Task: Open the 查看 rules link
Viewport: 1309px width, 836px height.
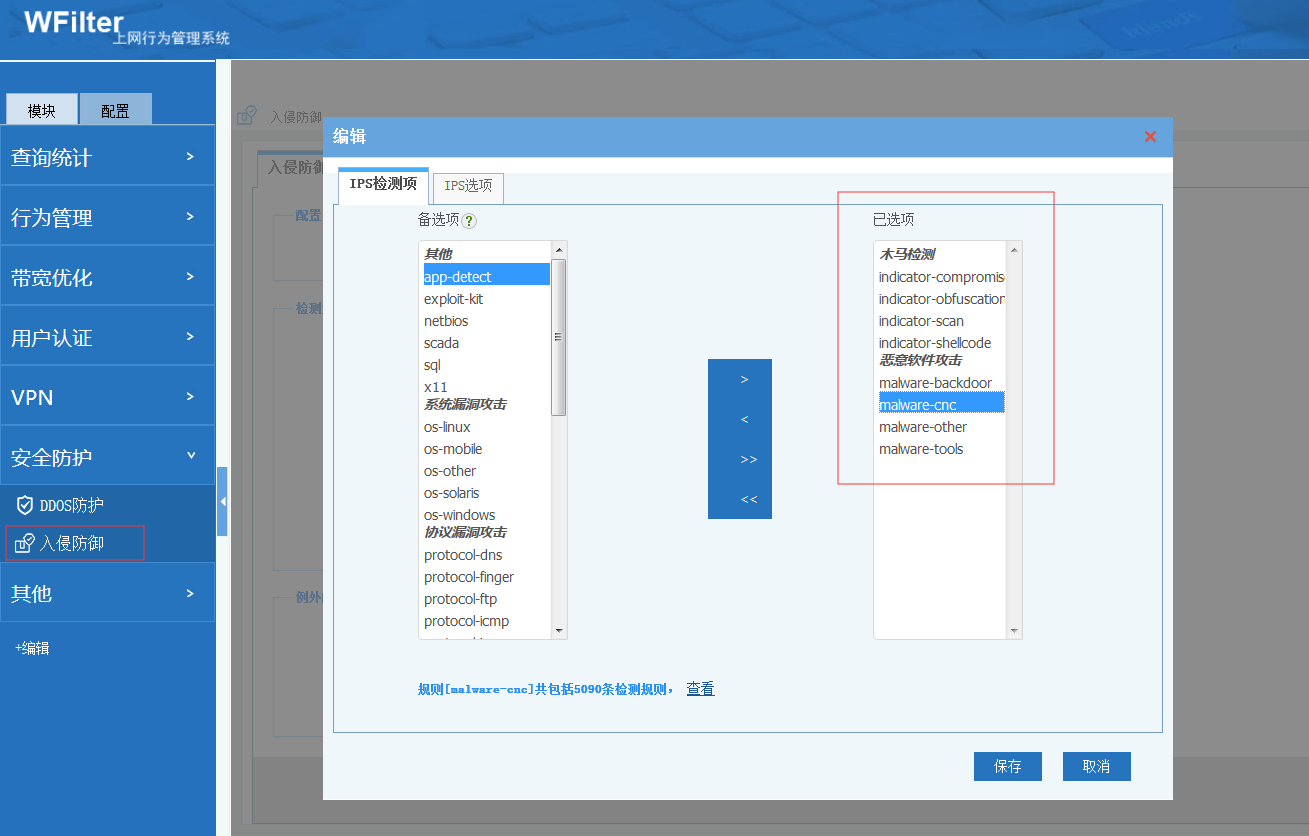Action: (700, 689)
